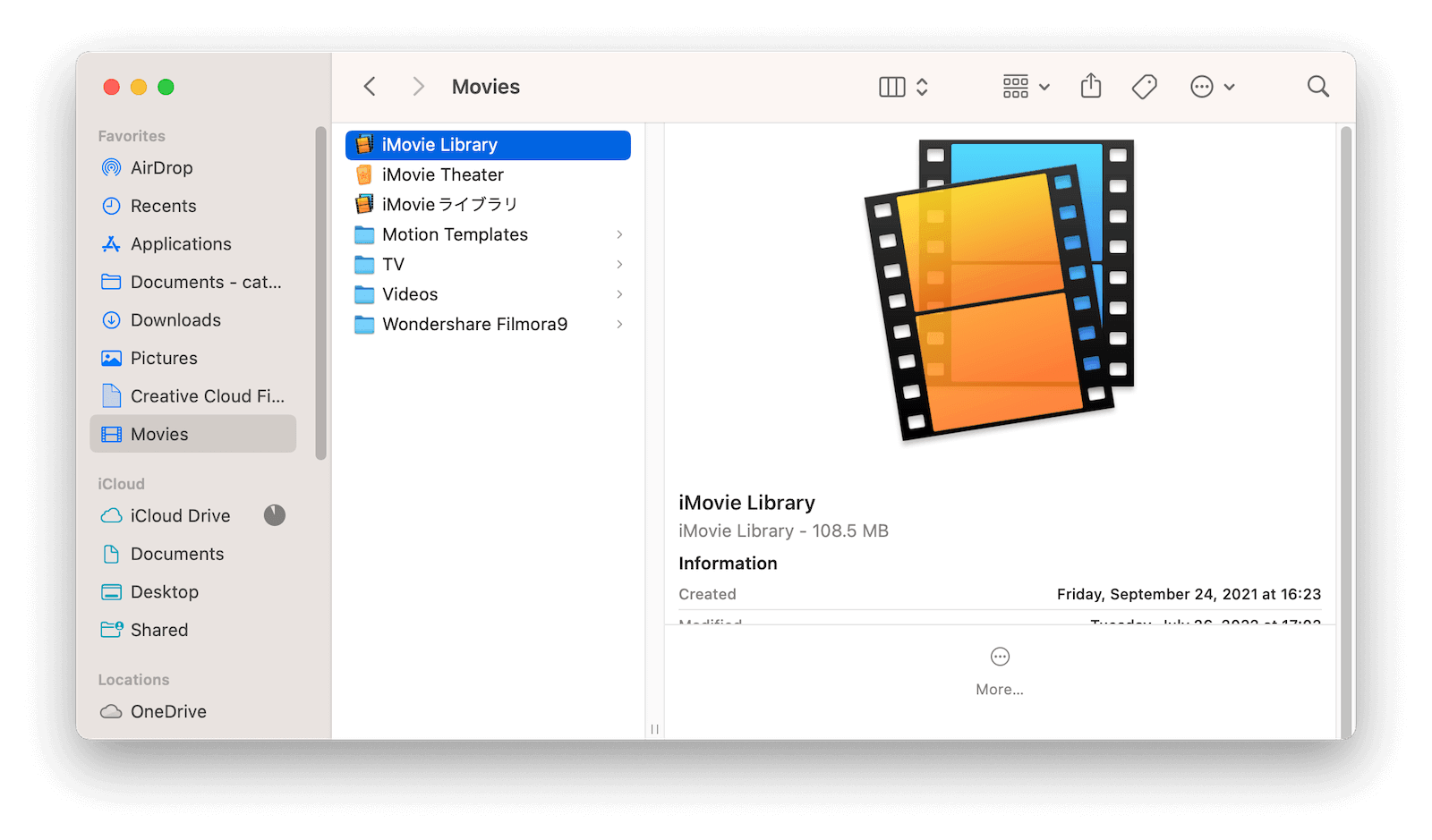Click the iCloud section header
The width and height of the screenshot is (1432, 840).
(x=121, y=484)
